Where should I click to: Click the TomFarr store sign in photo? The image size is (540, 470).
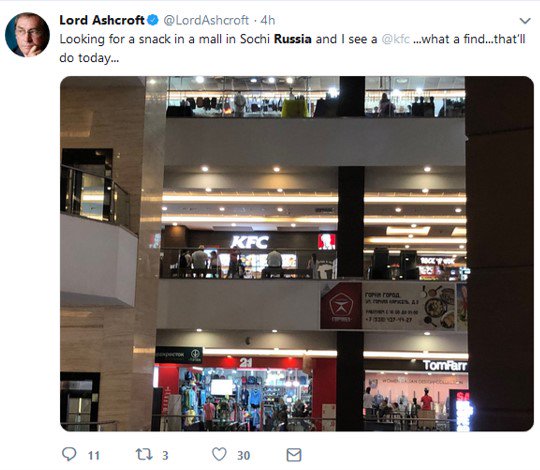click(x=445, y=365)
